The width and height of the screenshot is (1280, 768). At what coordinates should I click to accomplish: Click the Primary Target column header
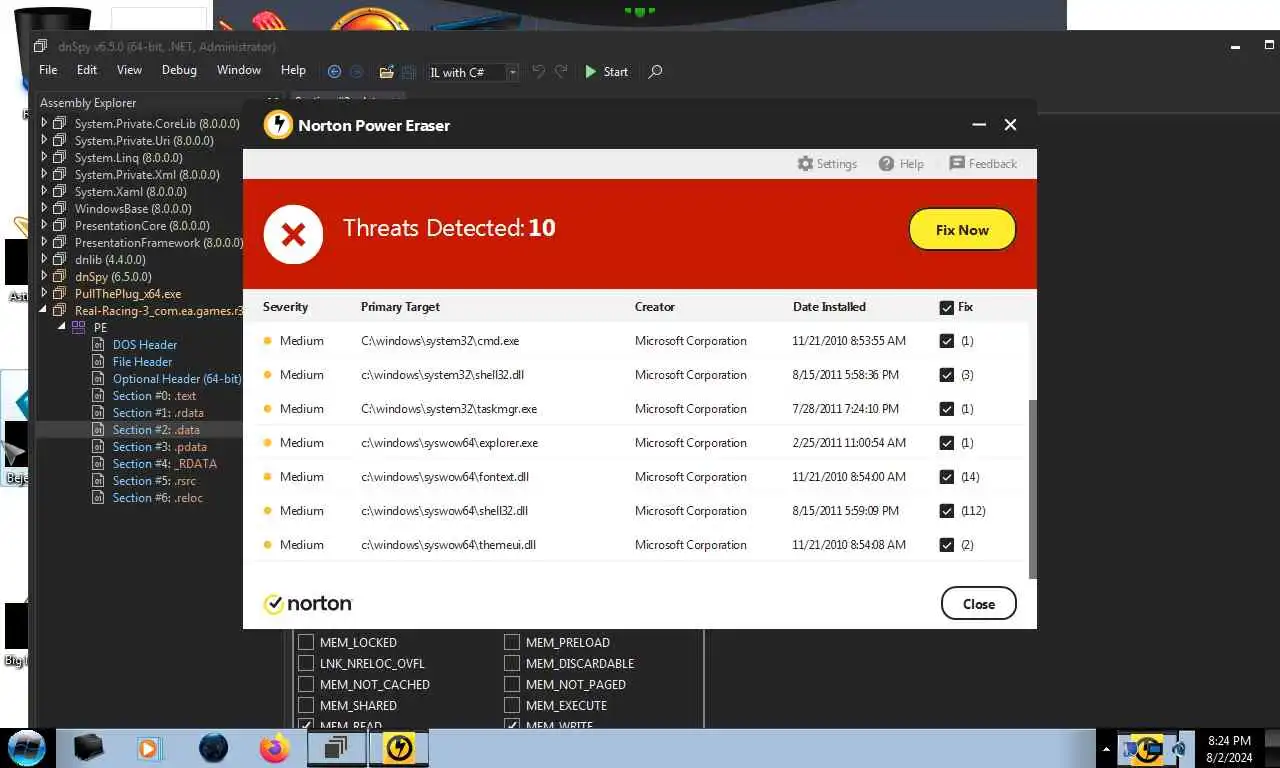(400, 307)
